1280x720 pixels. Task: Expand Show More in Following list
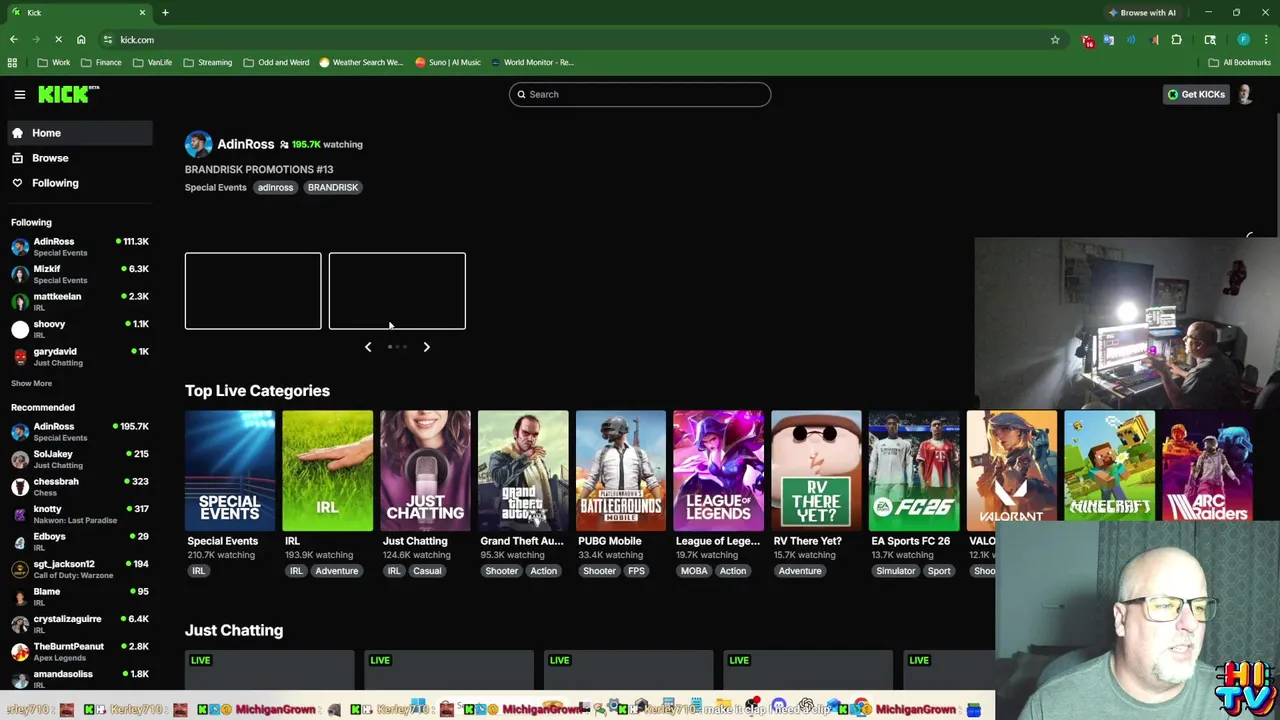click(x=31, y=383)
